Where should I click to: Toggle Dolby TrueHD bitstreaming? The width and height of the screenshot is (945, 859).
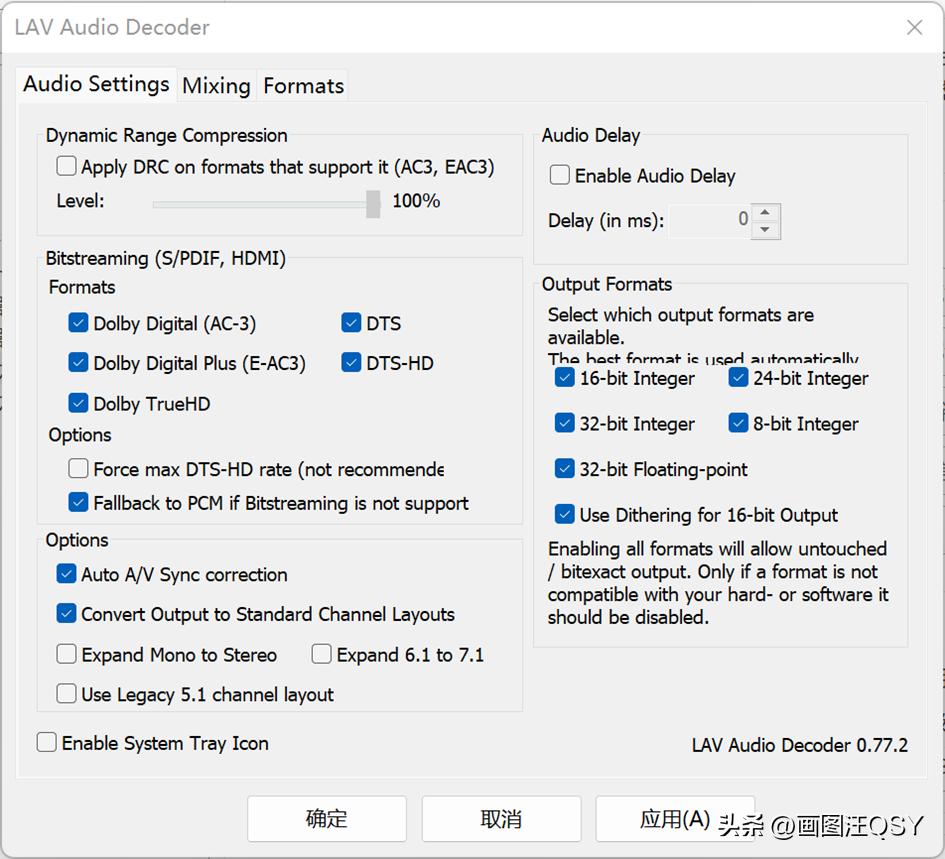pos(79,404)
